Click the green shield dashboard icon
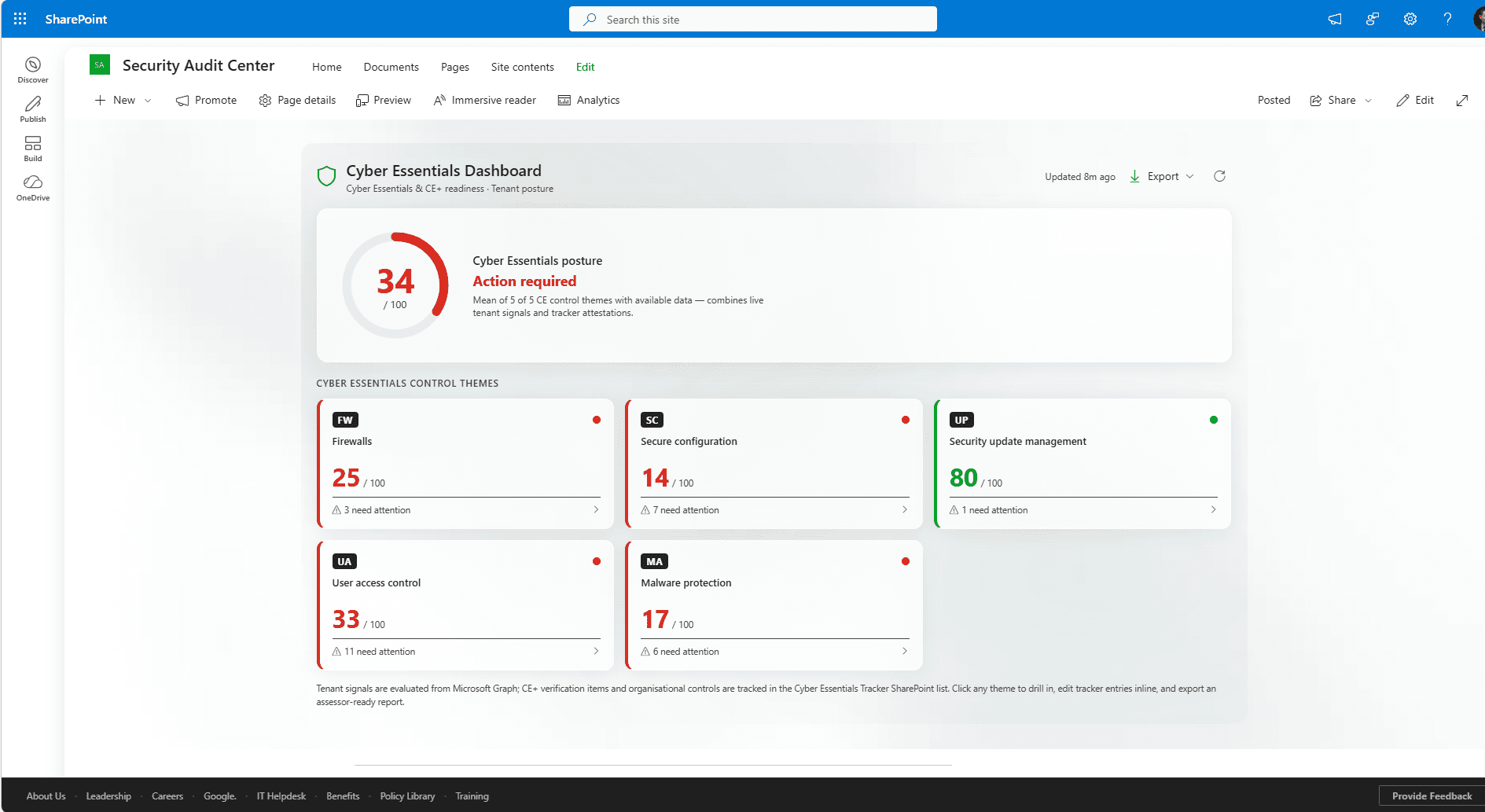Screen dimensions: 1485x812 pos(326,176)
